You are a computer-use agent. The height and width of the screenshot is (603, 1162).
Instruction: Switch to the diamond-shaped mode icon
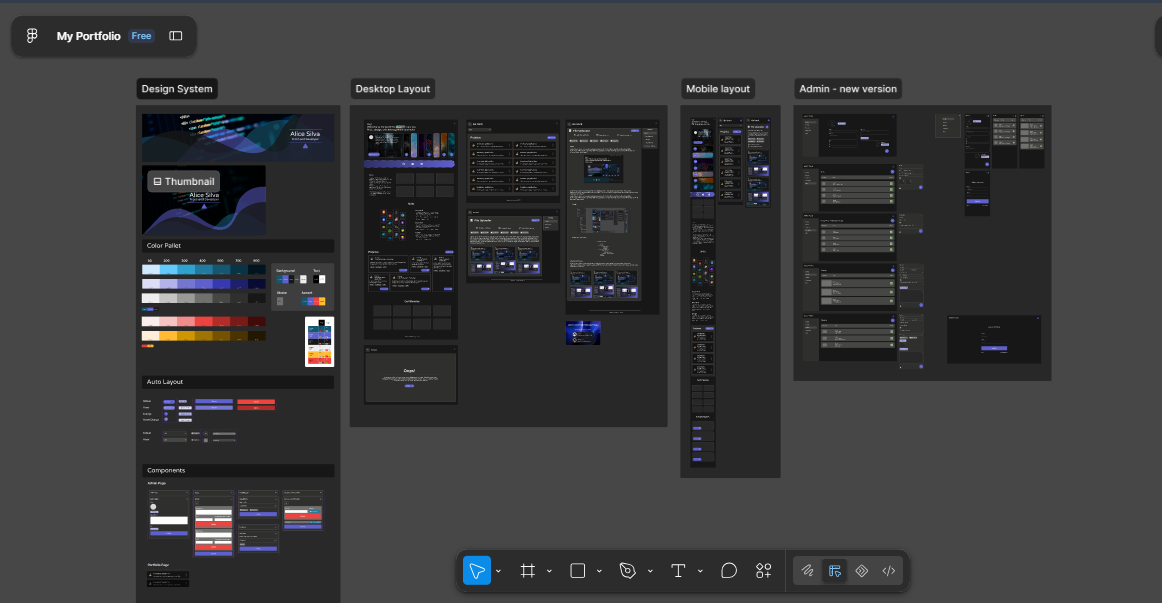click(x=861, y=570)
